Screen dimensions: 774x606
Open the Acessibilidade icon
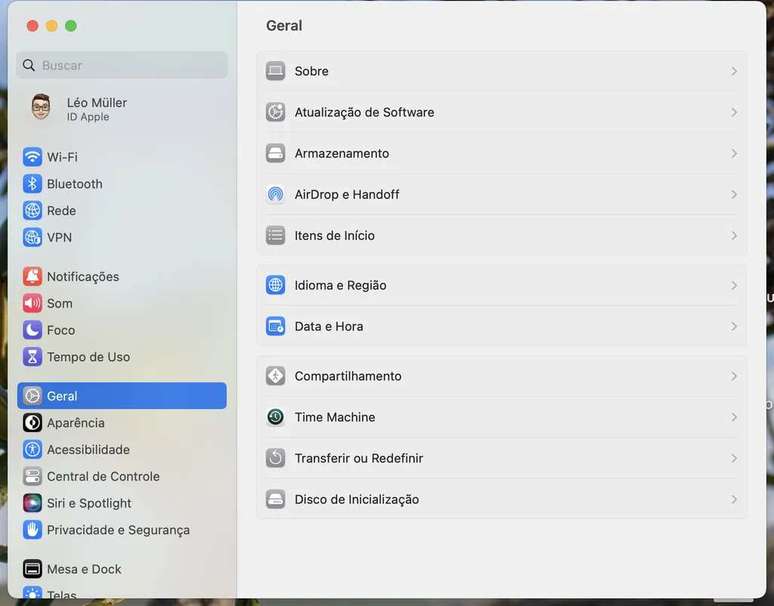[x=33, y=450]
